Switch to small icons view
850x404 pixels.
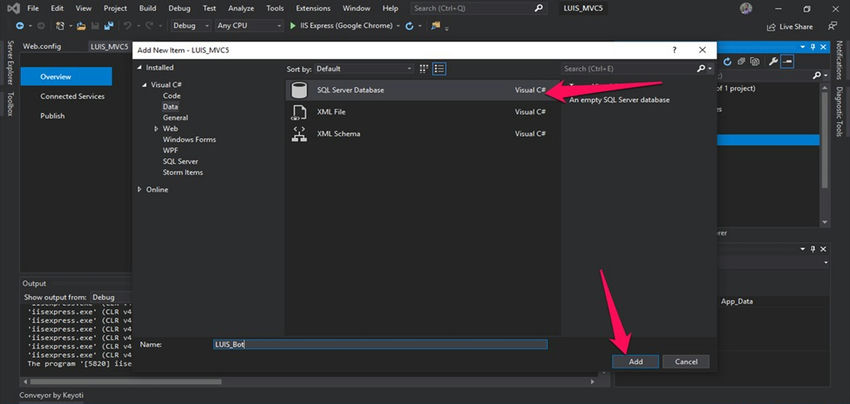pos(424,68)
